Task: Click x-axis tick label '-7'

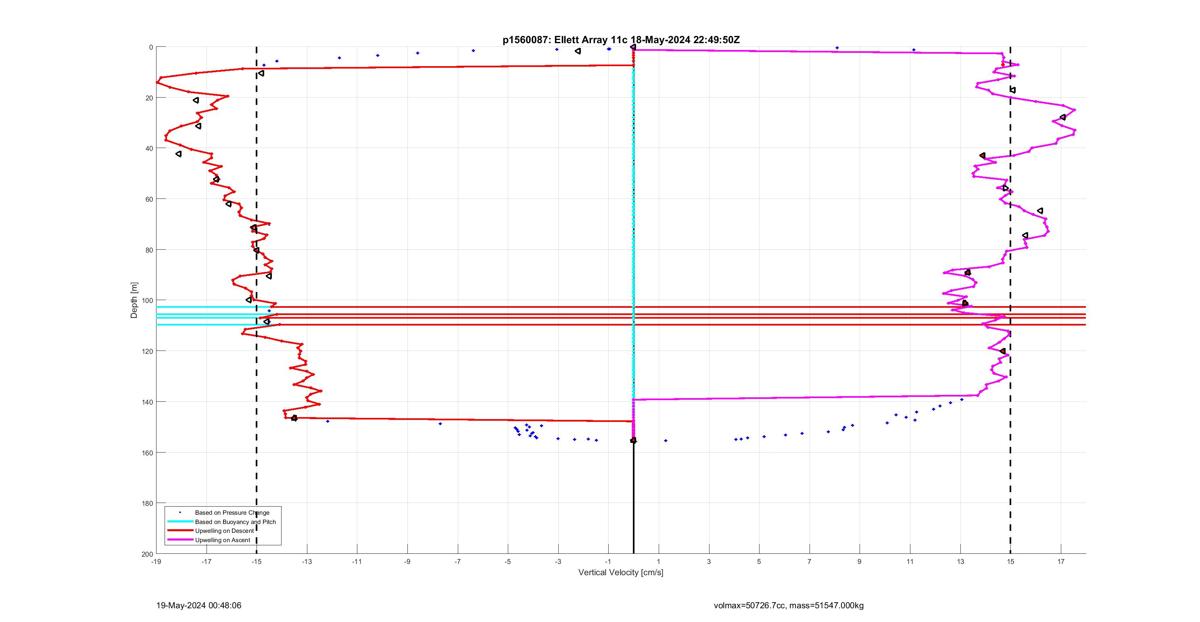Action: click(x=457, y=562)
